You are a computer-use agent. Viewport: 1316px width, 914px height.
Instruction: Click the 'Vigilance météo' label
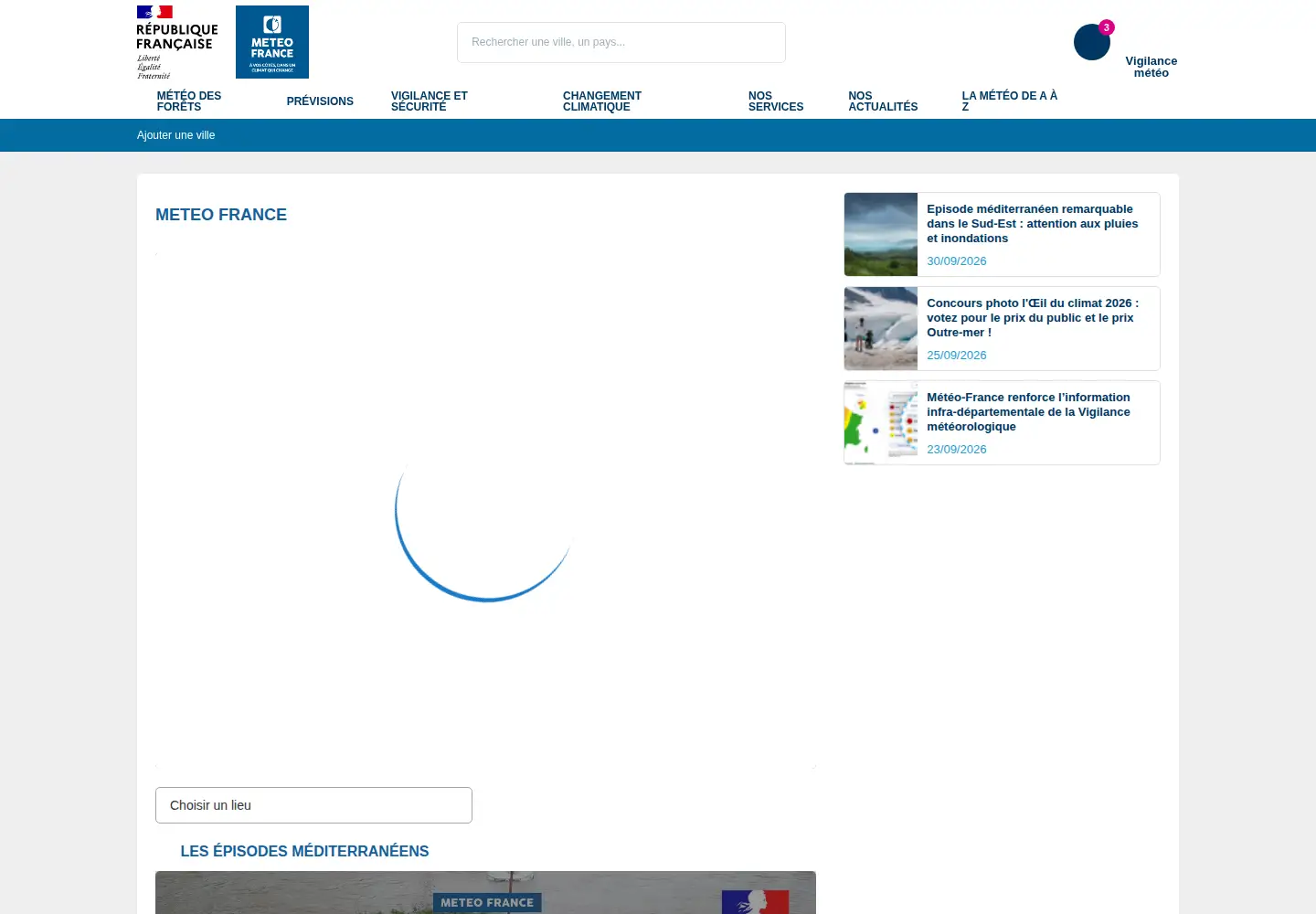(1151, 67)
